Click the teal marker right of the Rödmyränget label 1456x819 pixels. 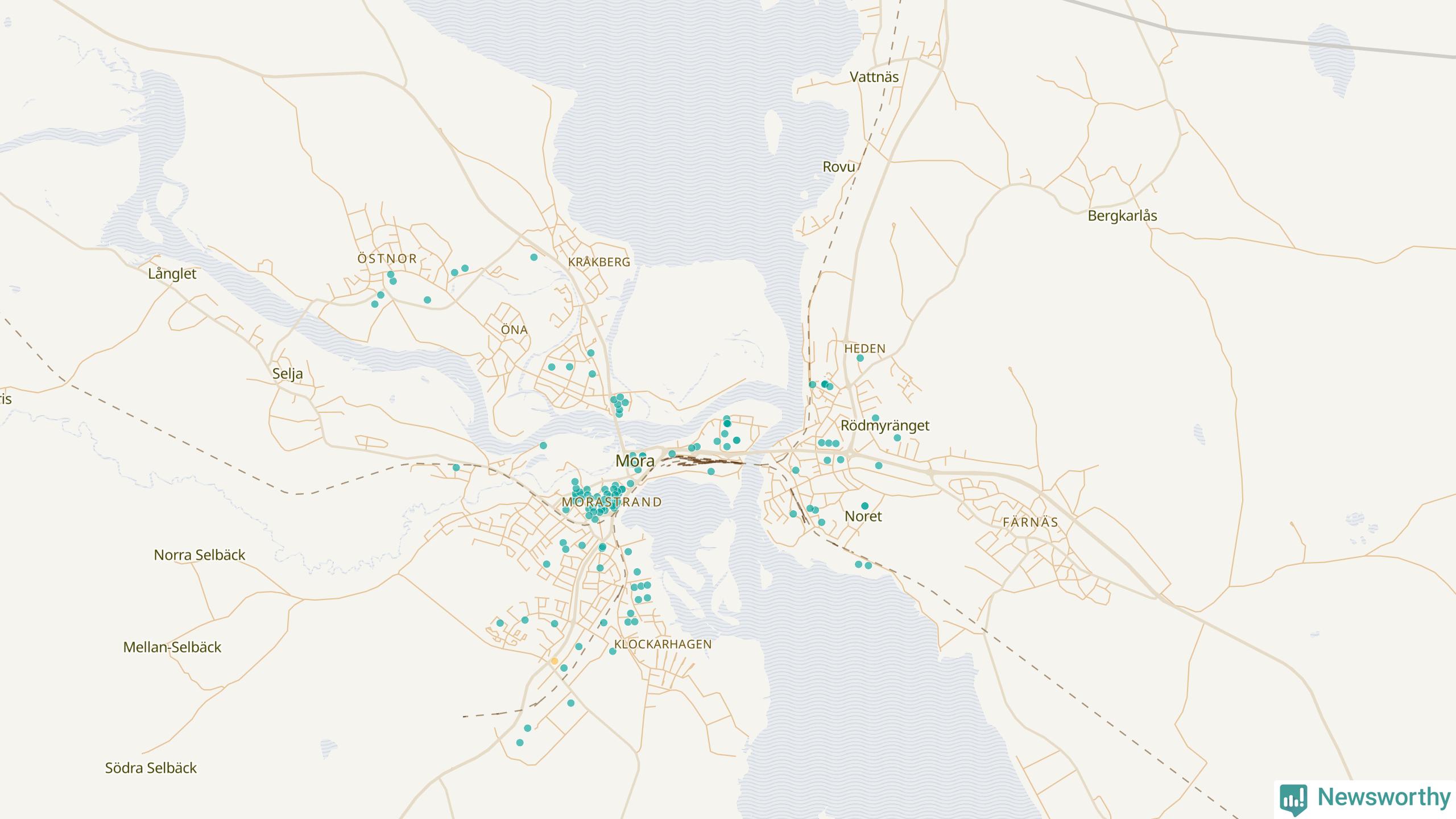click(897, 438)
